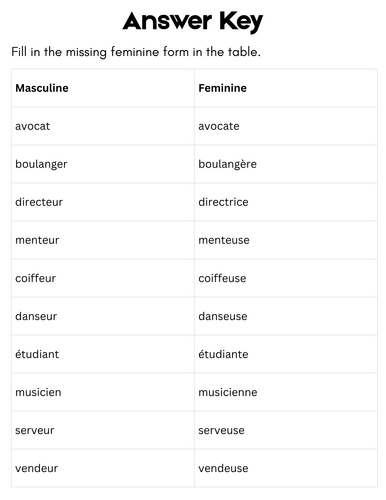This screenshot has width=386, height=500.
Task: Click the coiffeur cell
Action: coord(103,278)
